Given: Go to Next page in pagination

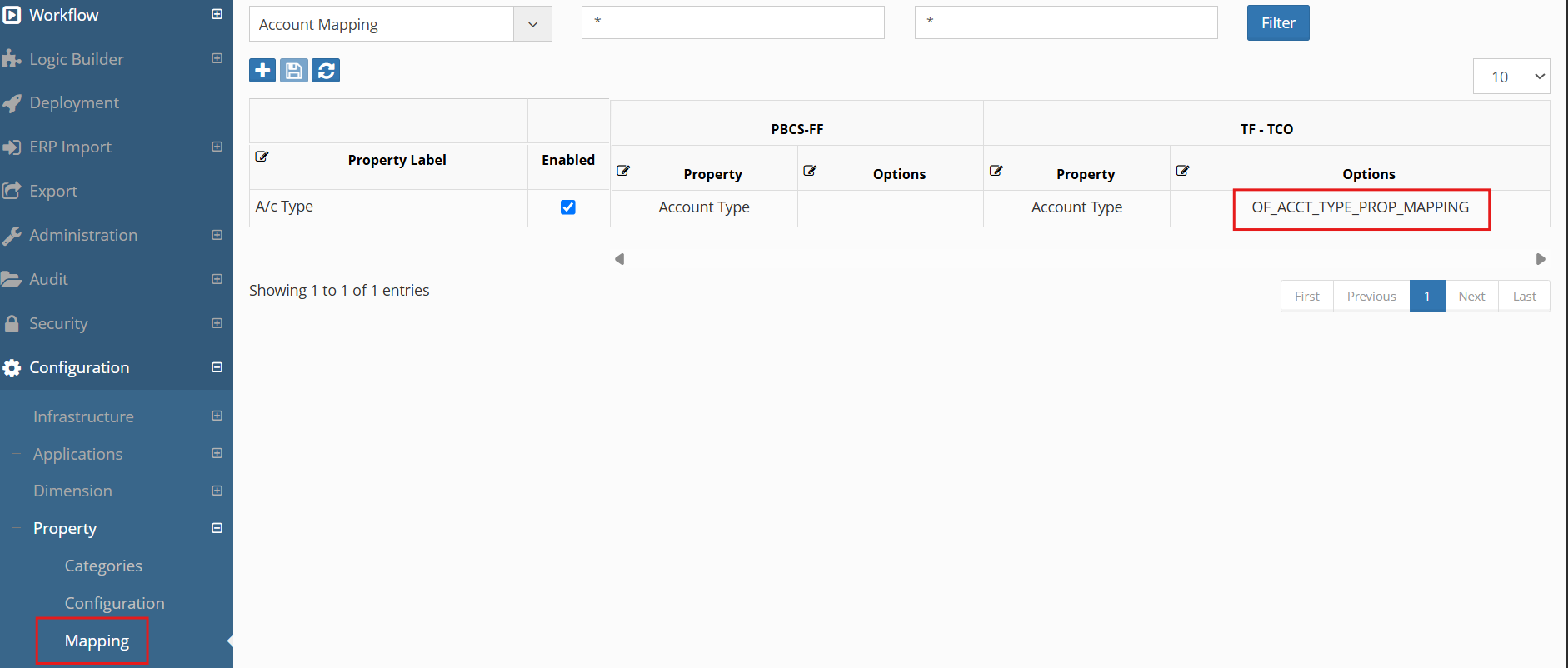Looking at the screenshot, I should [x=1471, y=297].
